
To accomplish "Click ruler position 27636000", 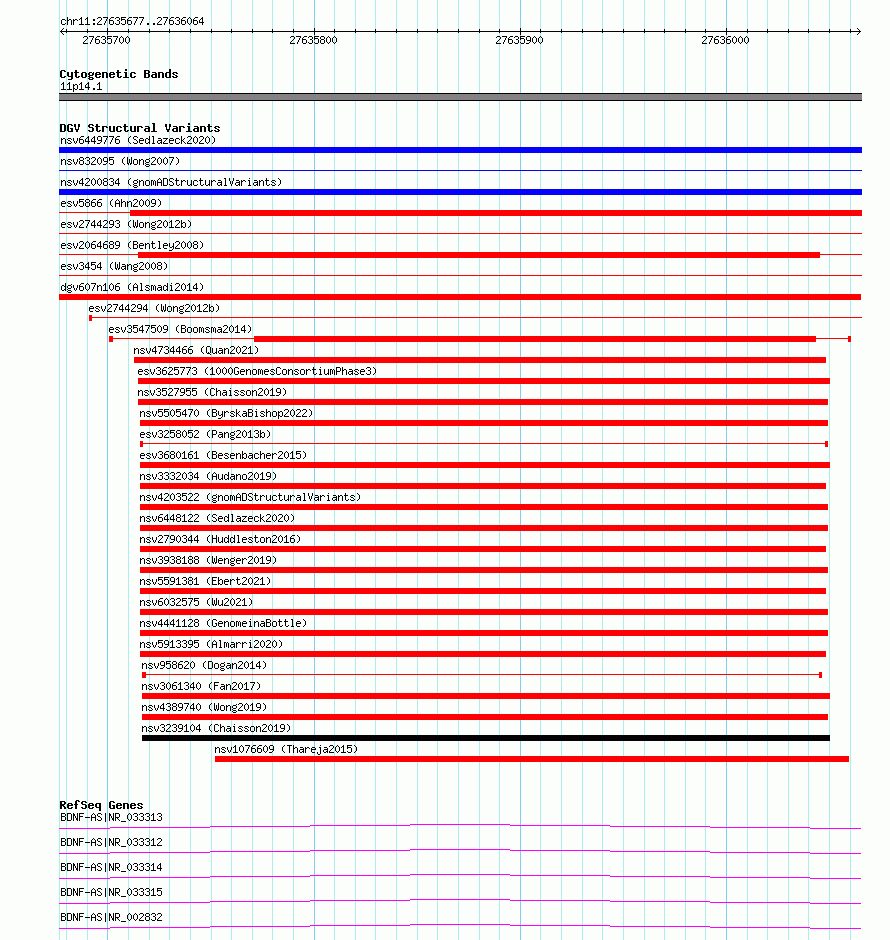I will tap(725, 40).
